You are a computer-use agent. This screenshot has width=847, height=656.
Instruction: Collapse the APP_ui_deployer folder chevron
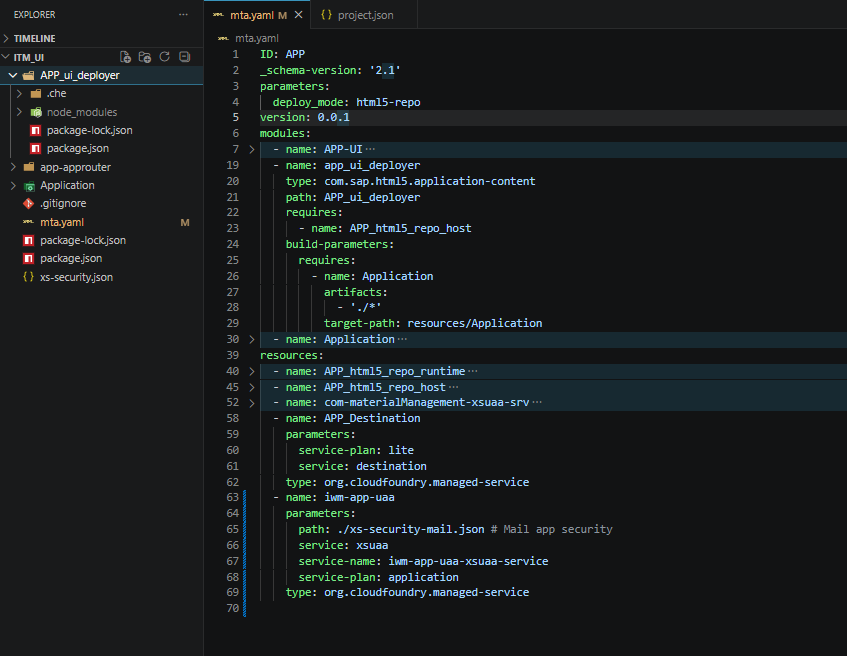(13, 75)
